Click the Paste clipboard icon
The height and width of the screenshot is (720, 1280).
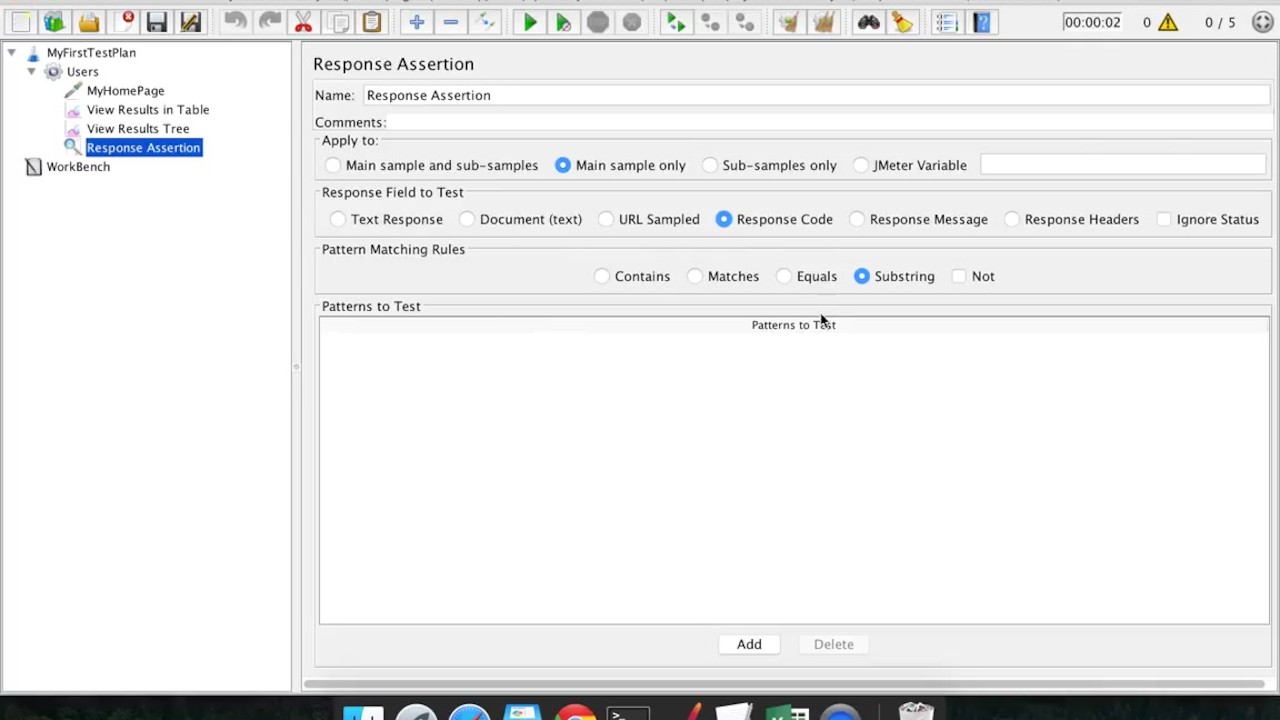click(x=371, y=22)
